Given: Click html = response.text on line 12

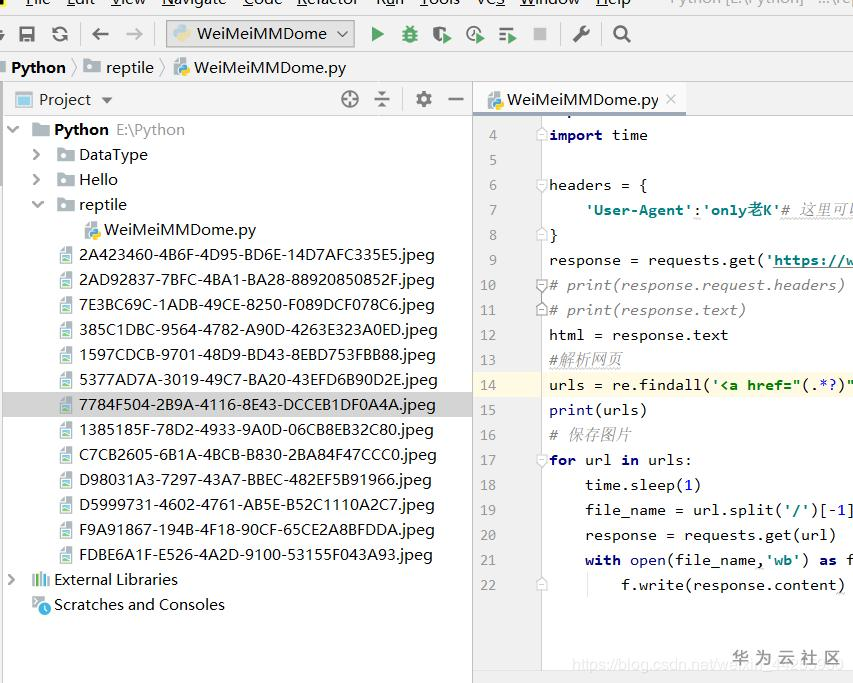Looking at the screenshot, I should [638, 335].
